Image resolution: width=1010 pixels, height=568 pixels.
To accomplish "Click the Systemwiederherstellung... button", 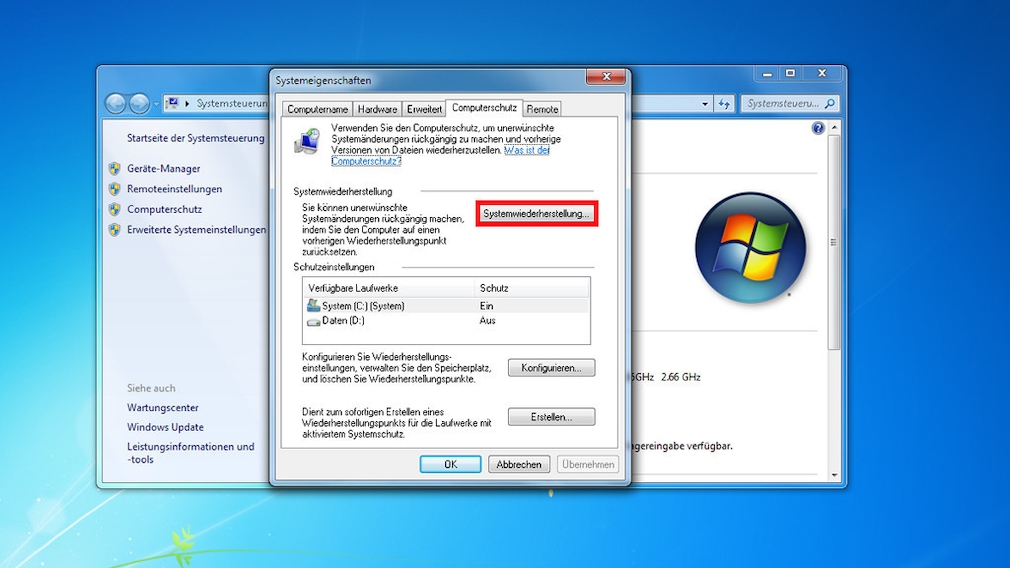I will 537,213.
